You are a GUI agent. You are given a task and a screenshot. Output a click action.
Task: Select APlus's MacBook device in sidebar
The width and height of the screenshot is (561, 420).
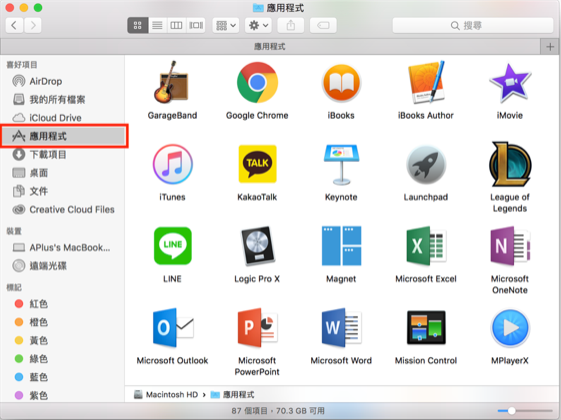[63, 247]
